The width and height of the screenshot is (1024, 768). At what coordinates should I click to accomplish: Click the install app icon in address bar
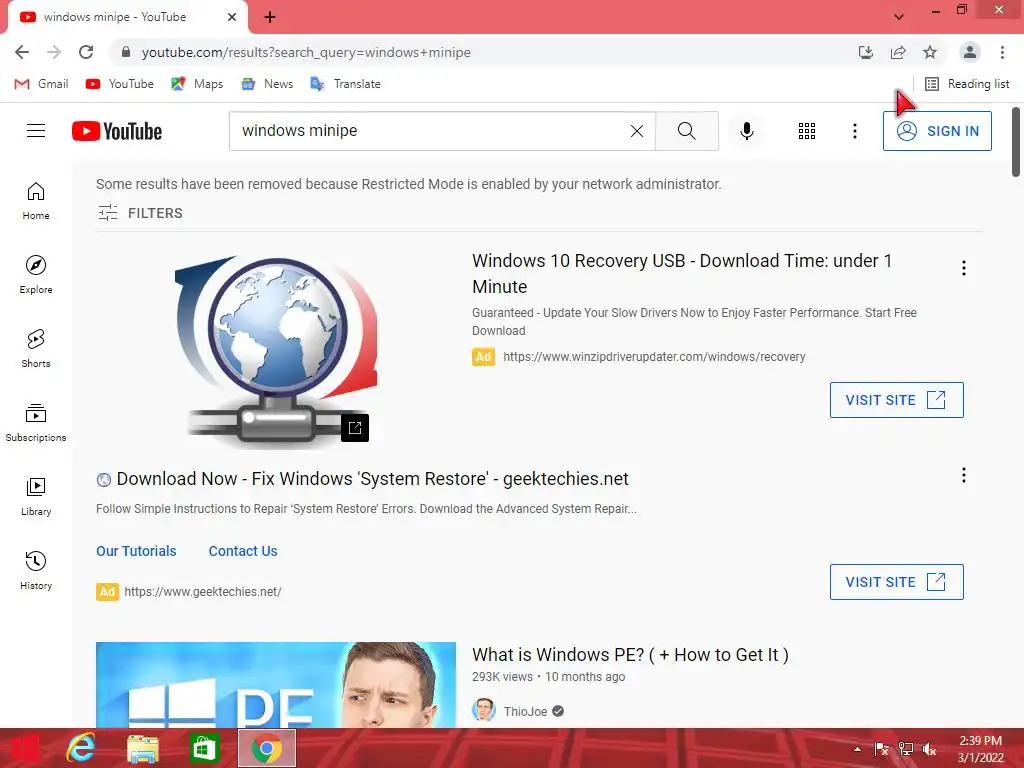click(x=865, y=52)
